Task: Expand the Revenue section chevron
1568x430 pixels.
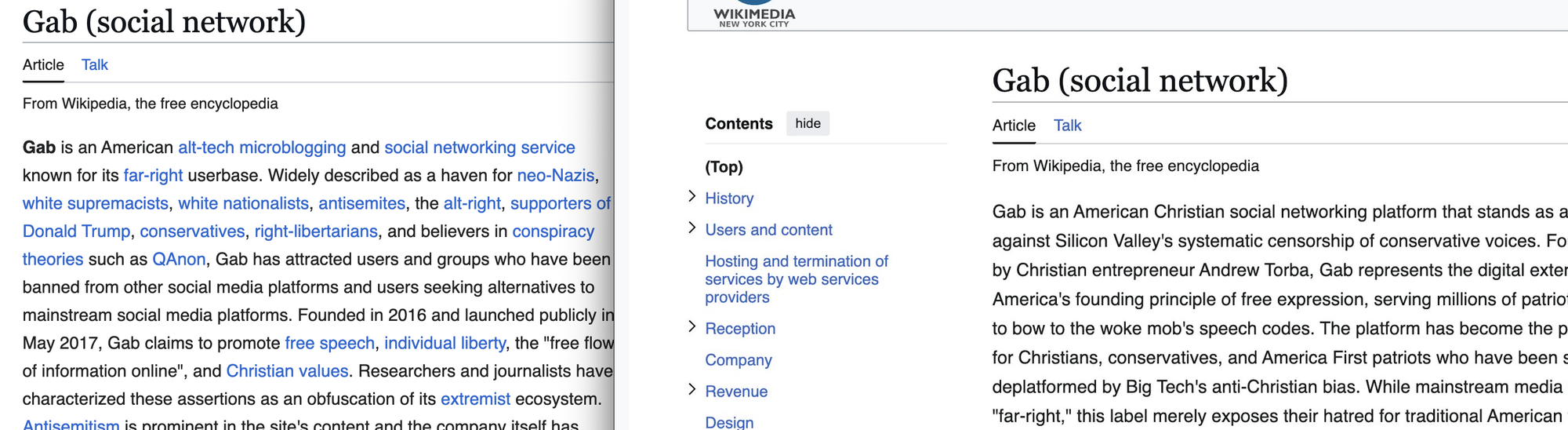Action: coord(691,390)
